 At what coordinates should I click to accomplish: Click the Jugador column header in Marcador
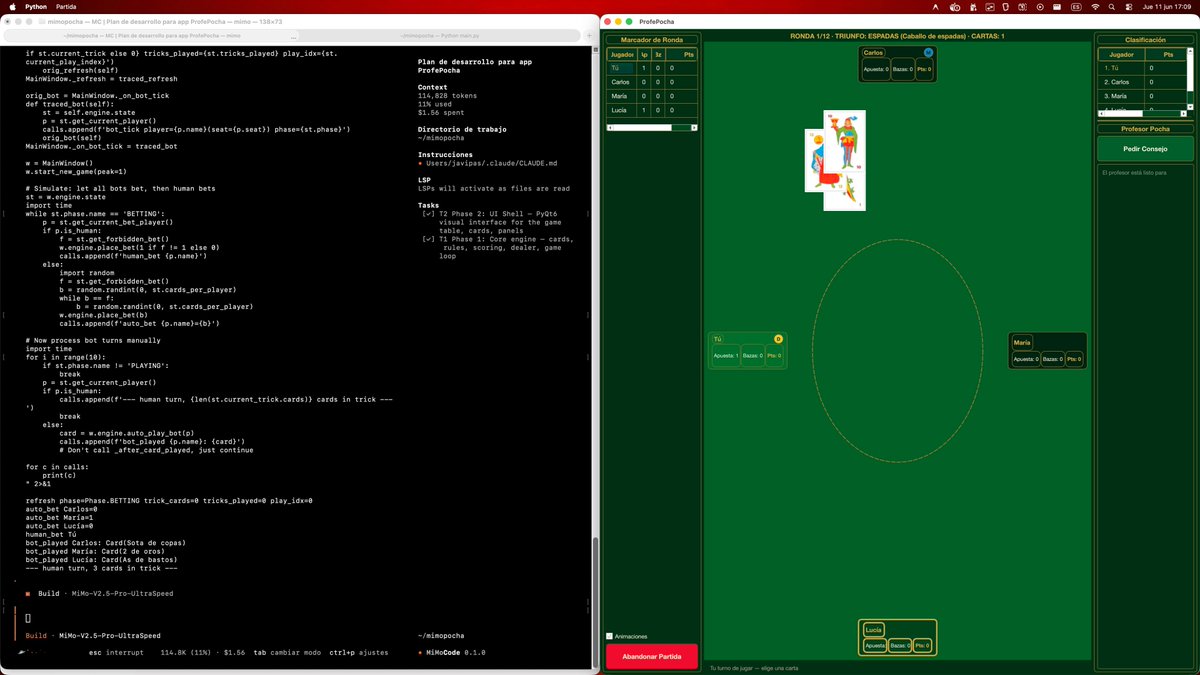pos(622,54)
